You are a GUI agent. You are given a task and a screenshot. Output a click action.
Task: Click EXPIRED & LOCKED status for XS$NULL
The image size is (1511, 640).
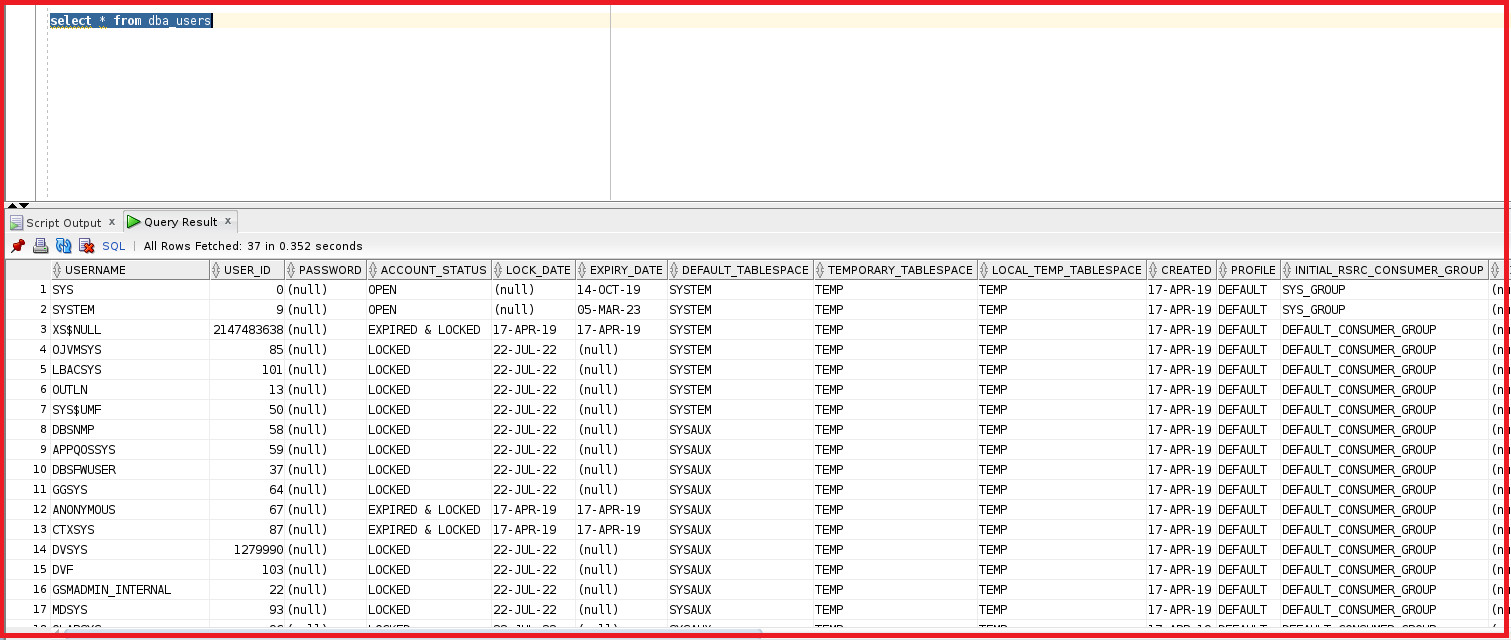(429, 330)
